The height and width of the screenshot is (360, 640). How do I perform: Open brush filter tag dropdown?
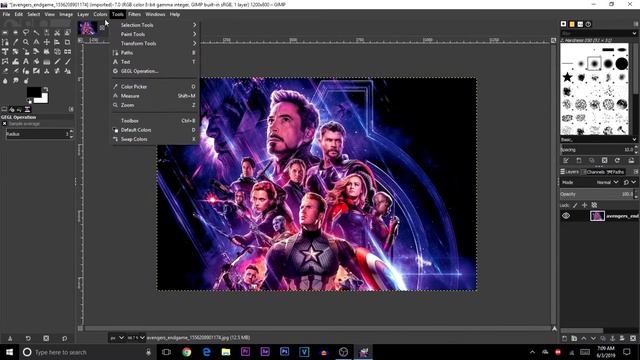tap(634, 33)
